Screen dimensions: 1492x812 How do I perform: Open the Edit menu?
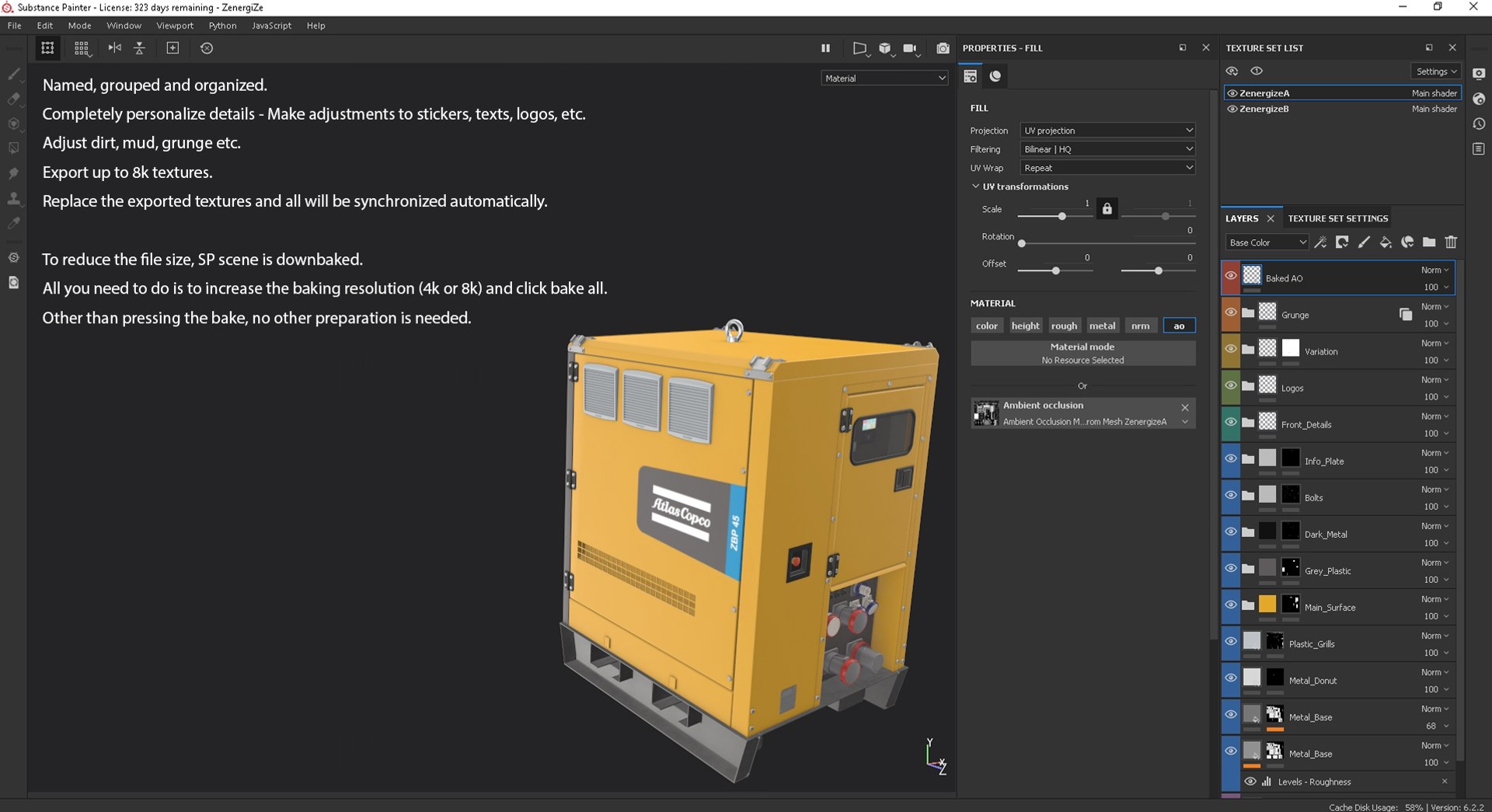tap(45, 26)
